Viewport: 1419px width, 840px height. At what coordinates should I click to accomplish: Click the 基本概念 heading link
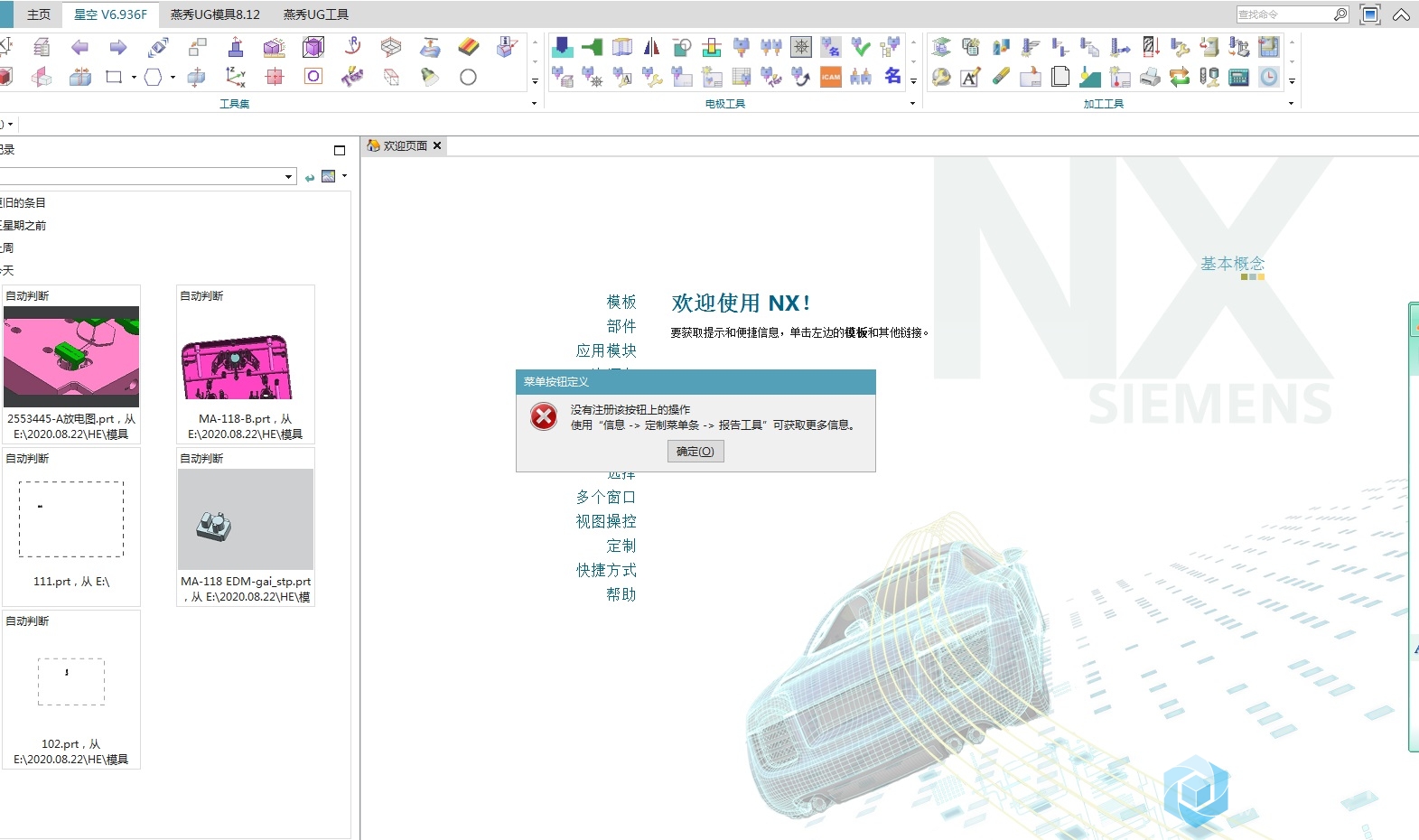pyautogui.click(x=1232, y=264)
